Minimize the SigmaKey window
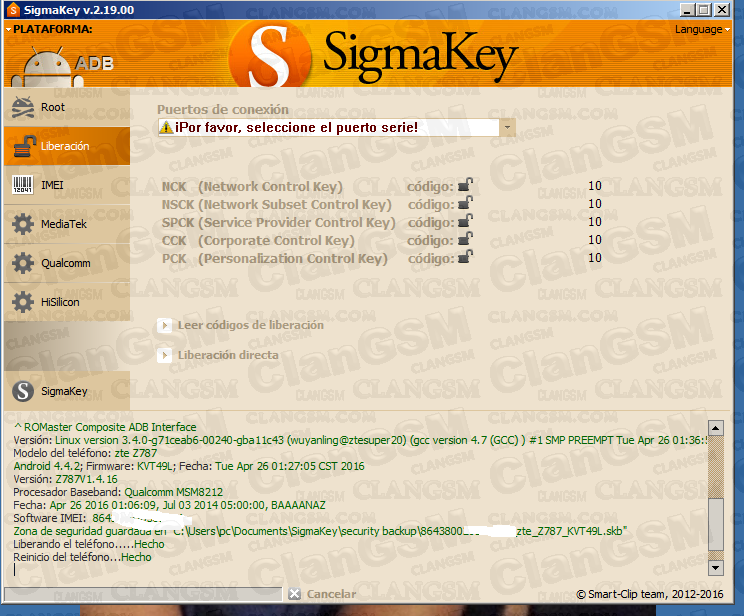Viewport: 744px width, 616px height. (687, 9)
